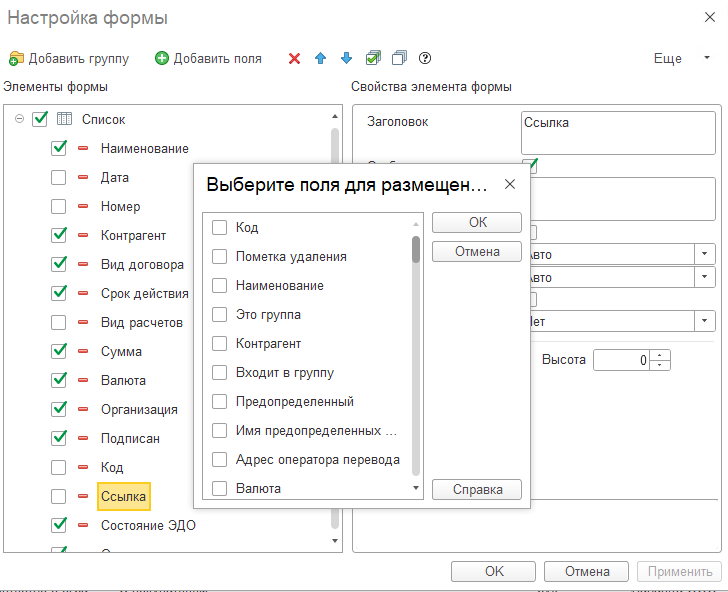
Task: Open help via question mark icon
Action: coord(425,58)
